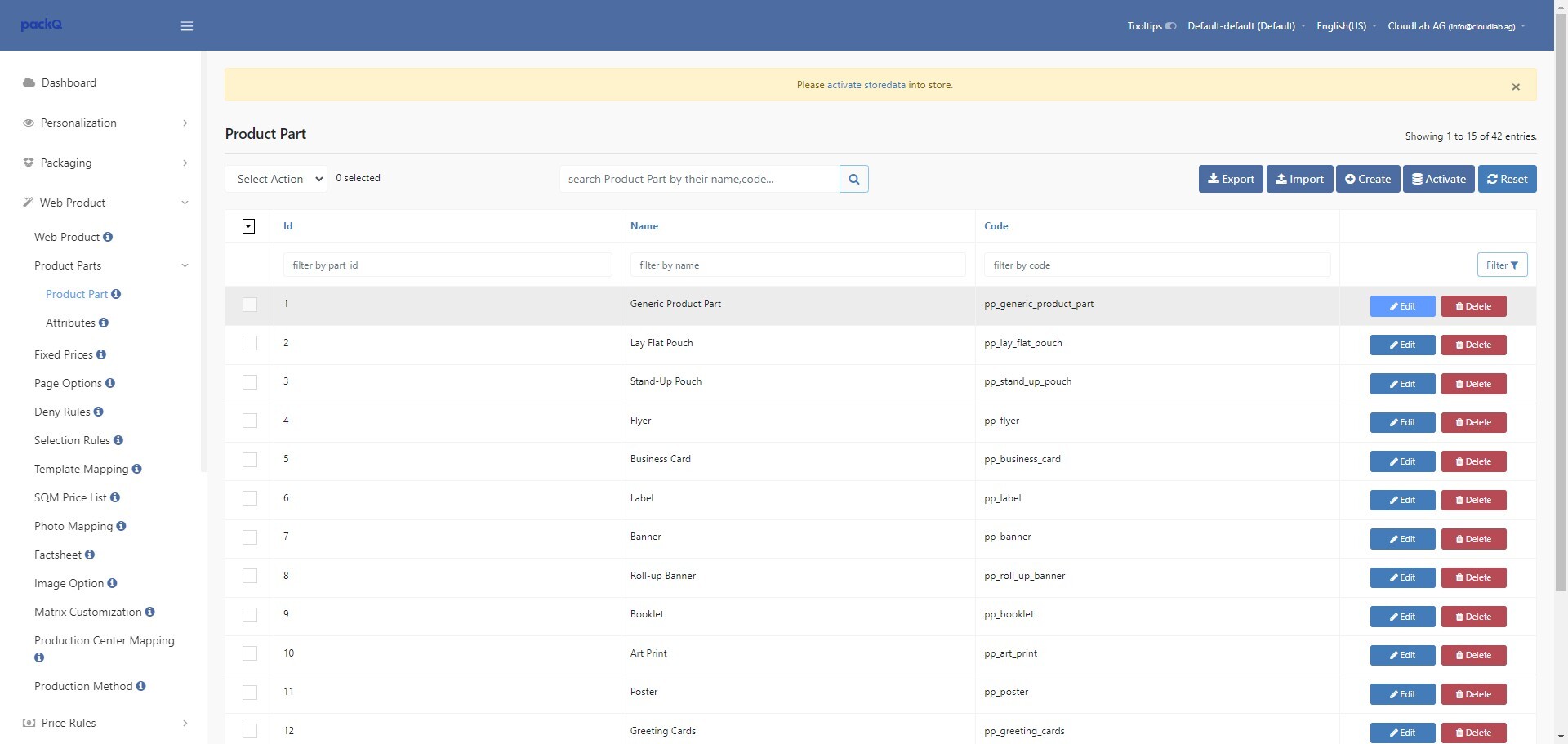The height and width of the screenshot is (744, 1568).
Task: Check the box for Generic Product Part row
Action: 250,305
